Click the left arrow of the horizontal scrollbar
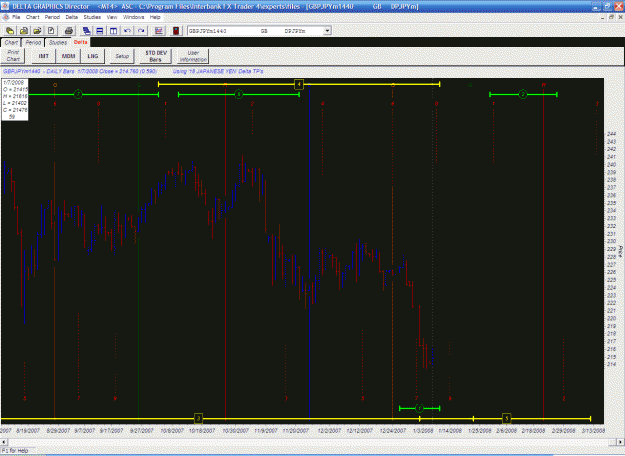 click(x=4, y=442)
